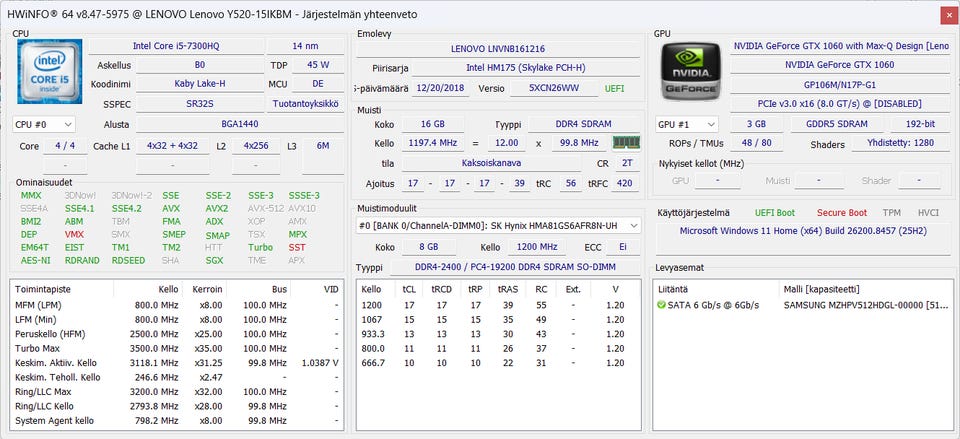Click the TDP 45 W value
The image size is (960, 439).
point(318,65)
